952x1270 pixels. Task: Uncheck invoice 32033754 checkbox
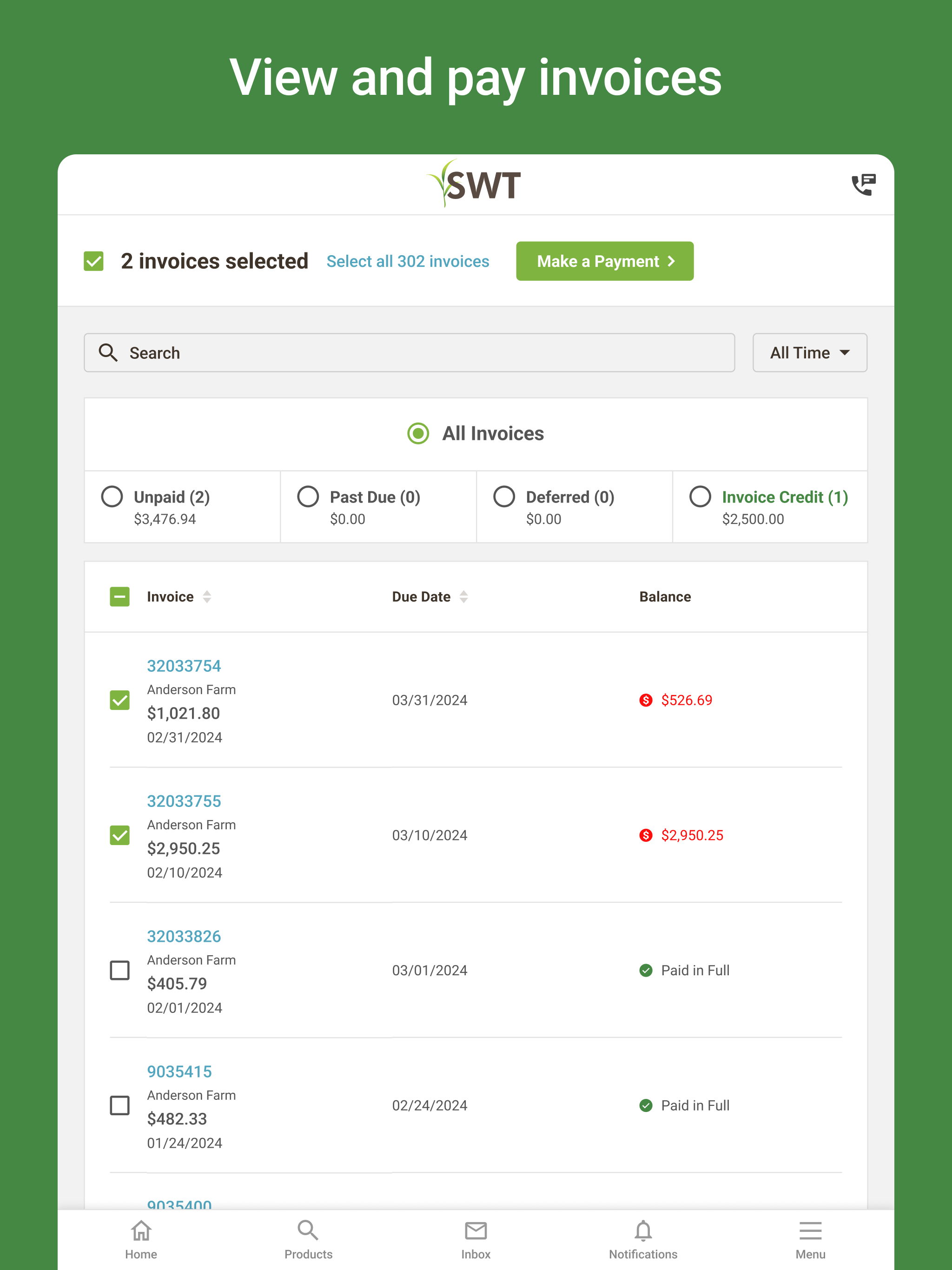119,700
